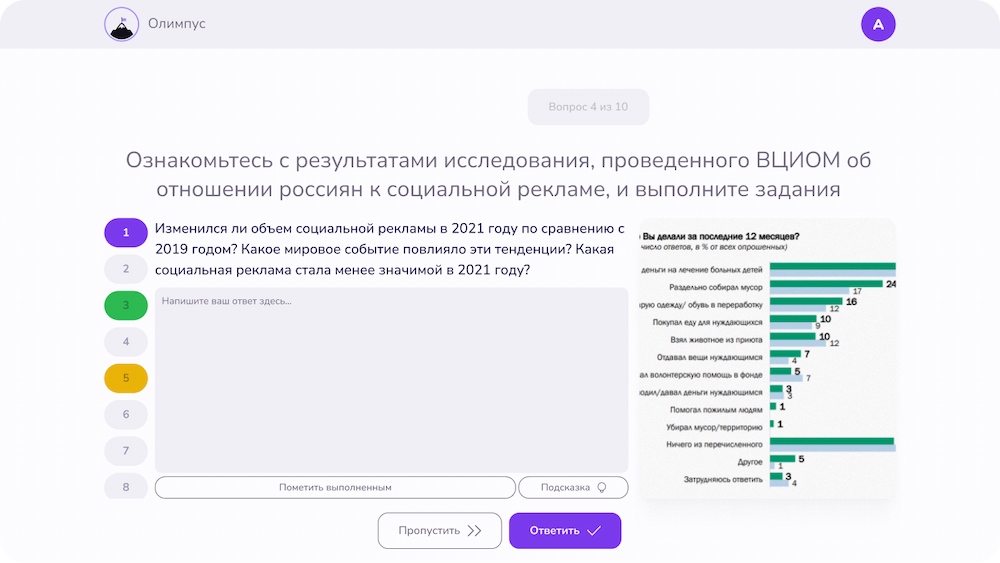Click the chart title Вы делали за последние 12 месяцев
Viewport: 1000px width, 563px height.
[721, 237]
